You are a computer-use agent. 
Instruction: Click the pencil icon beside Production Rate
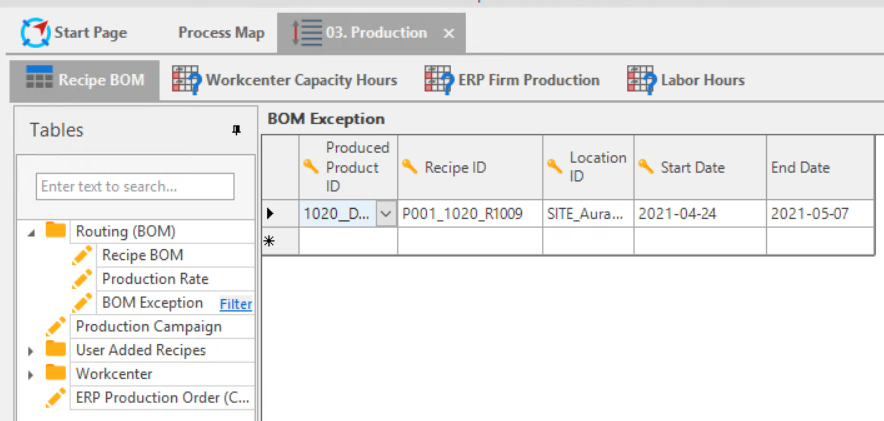tap(82, 279)
